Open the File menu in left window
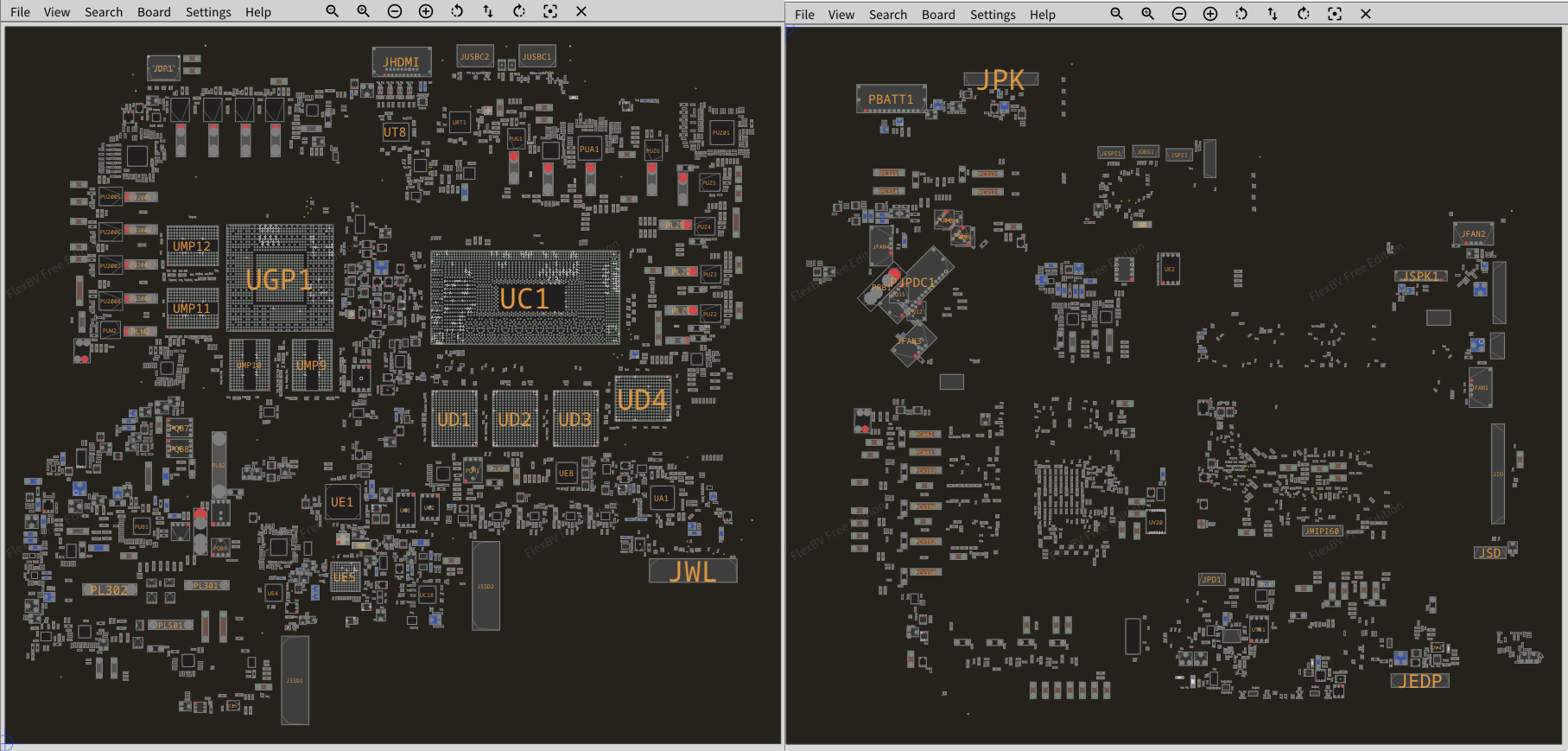This screenshot has height=751, width=1568. click(x=20, y=12)
